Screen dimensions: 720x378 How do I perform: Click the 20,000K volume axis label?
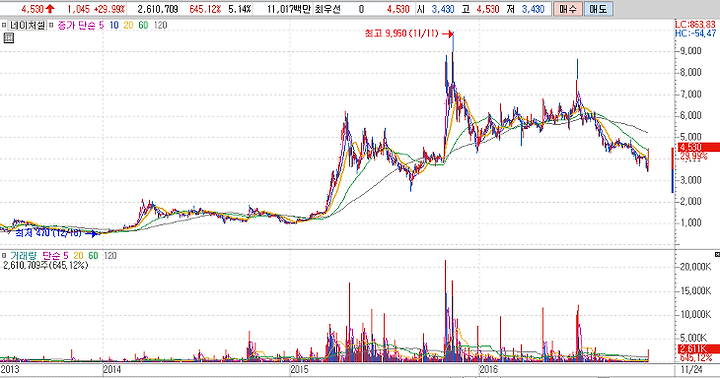[696, 267]
